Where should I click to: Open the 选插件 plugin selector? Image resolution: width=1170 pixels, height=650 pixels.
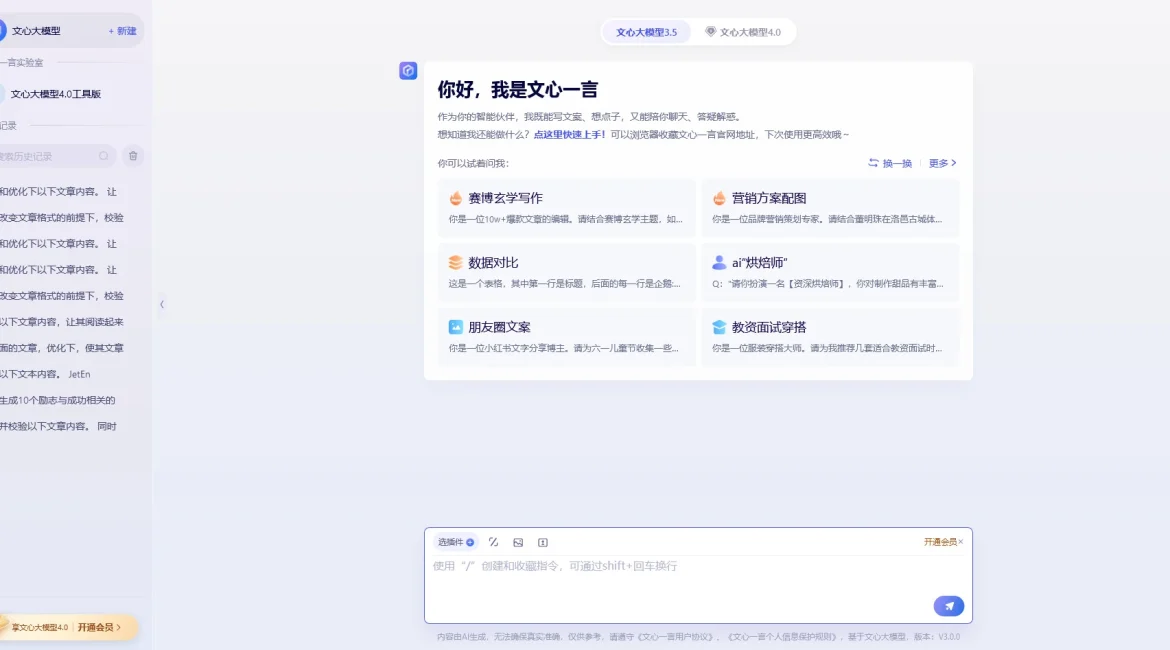(455, 543)
